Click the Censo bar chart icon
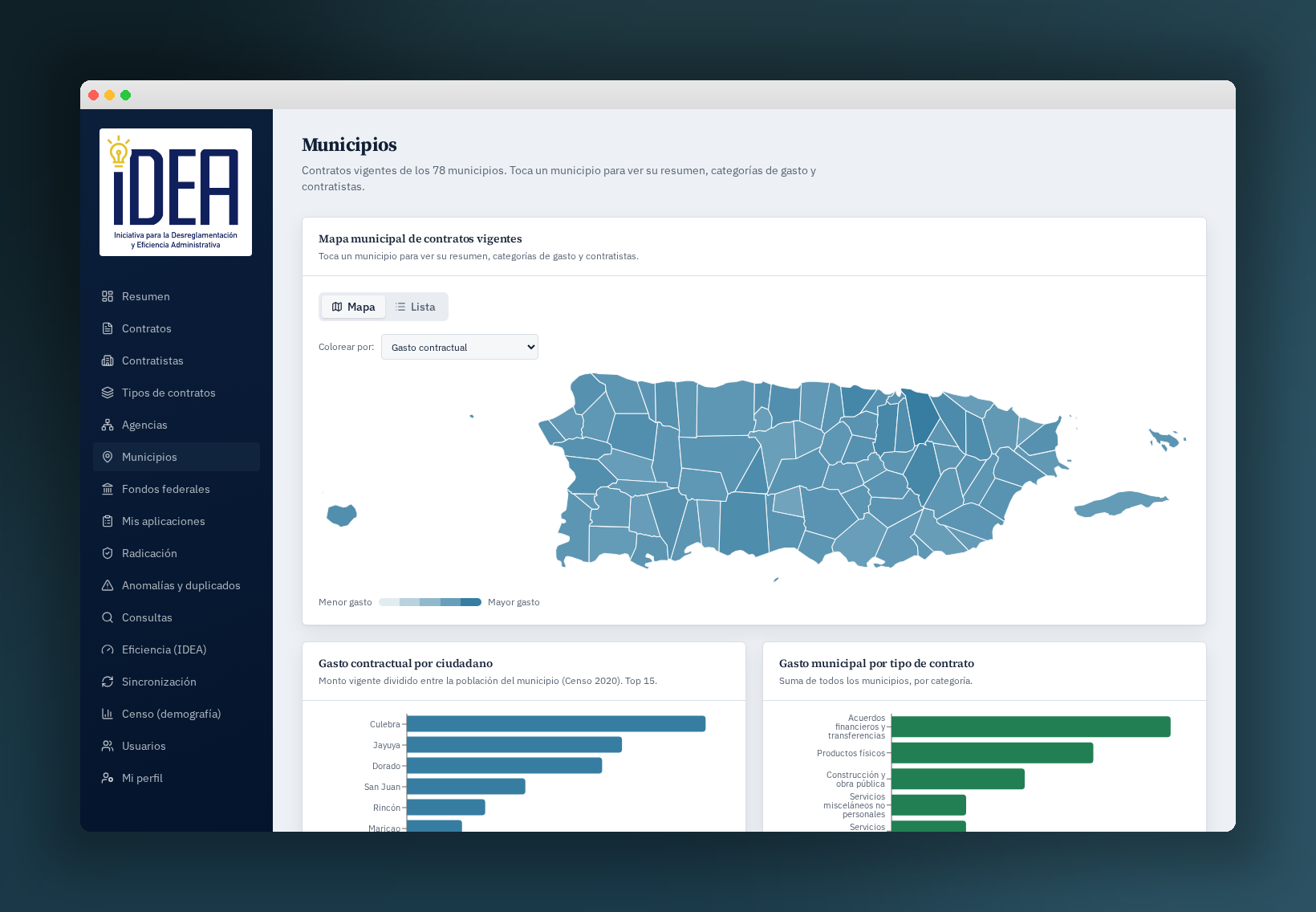Viewport: 1316px width, 912px height. tap(108, 714)
